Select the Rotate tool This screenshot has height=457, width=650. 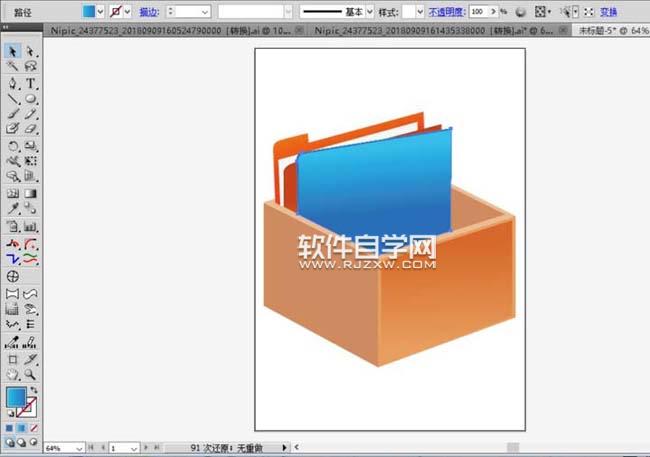(12, 146)
